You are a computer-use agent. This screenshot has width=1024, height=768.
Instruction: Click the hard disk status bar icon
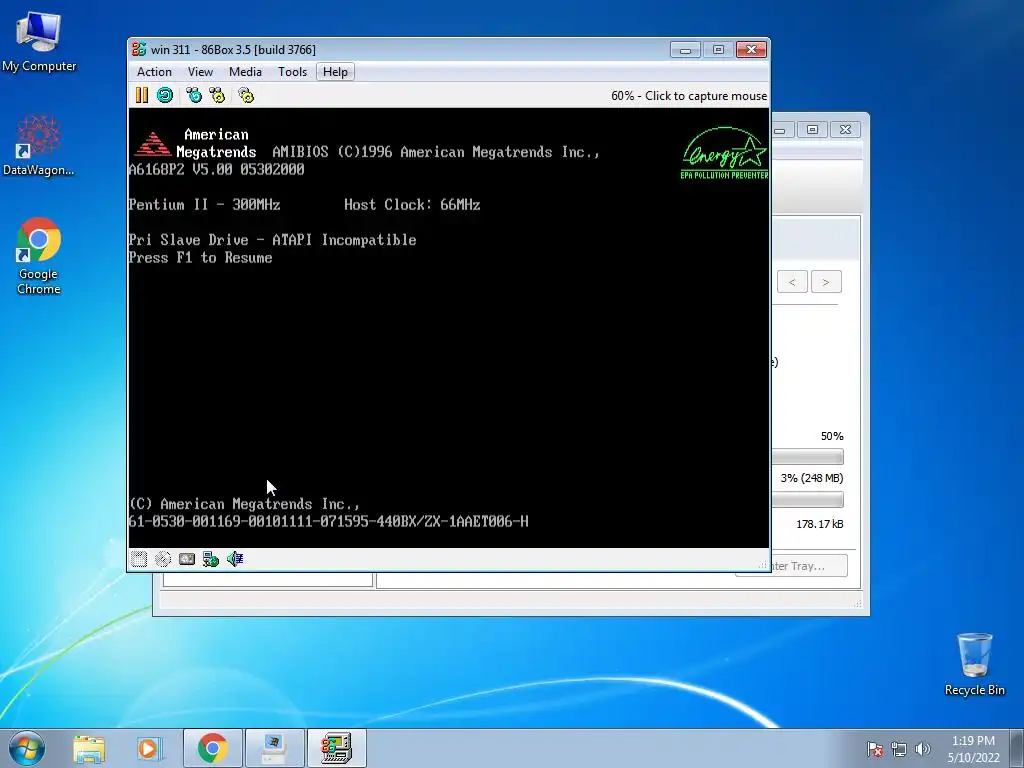[x=187, y=559]
